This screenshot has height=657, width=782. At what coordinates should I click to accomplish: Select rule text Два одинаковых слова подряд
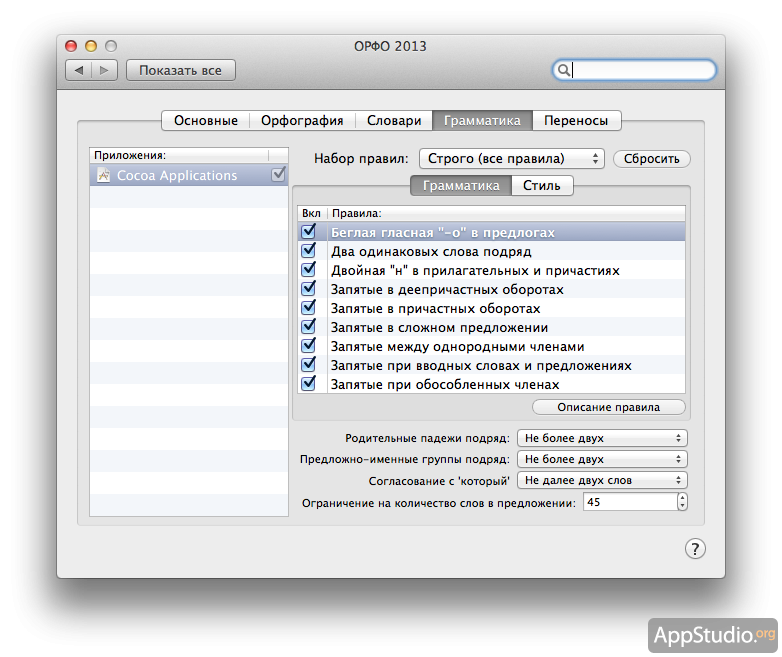[431, 251]
